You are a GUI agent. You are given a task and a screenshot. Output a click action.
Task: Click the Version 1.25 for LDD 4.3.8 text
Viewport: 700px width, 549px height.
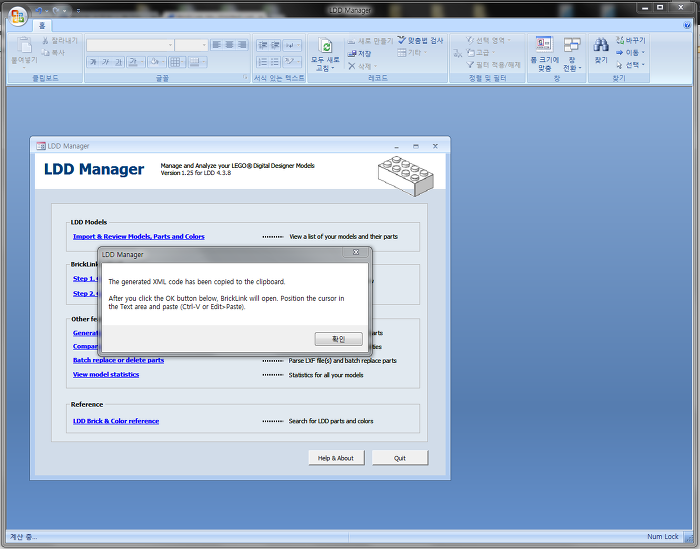tap(196, 173)
